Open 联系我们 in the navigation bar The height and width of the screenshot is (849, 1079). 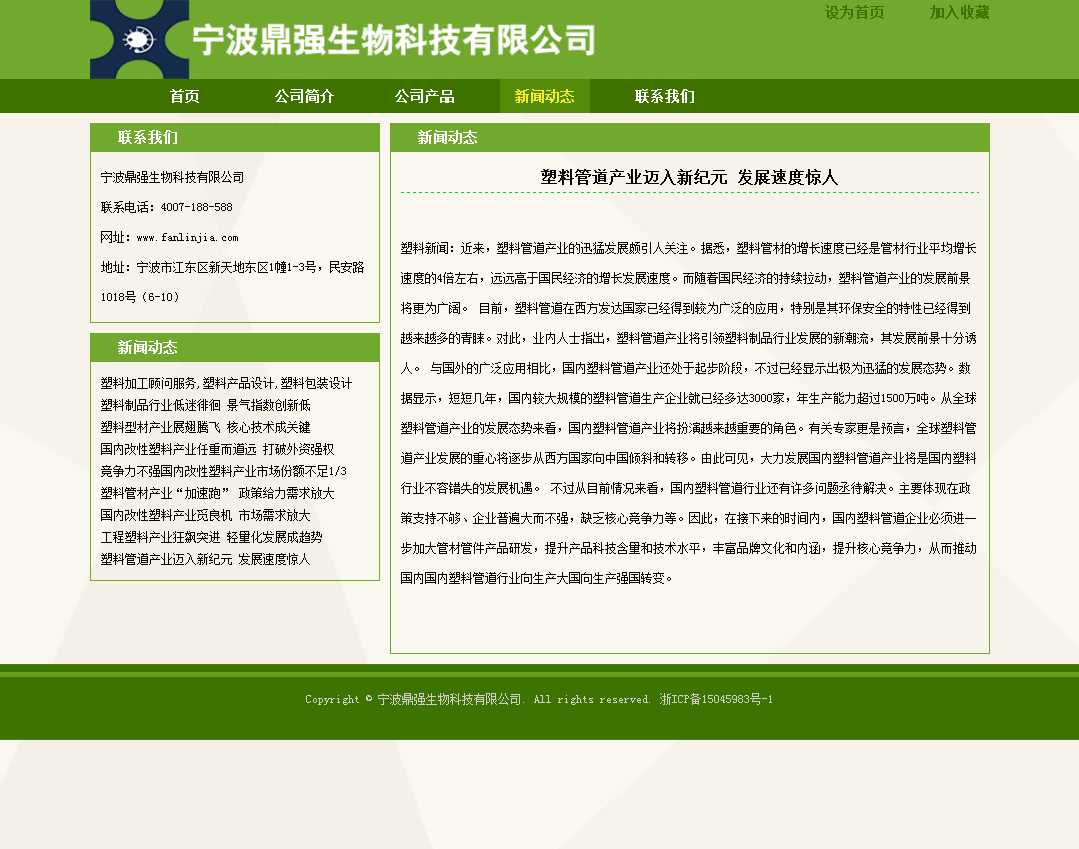[x=664, y=96]
